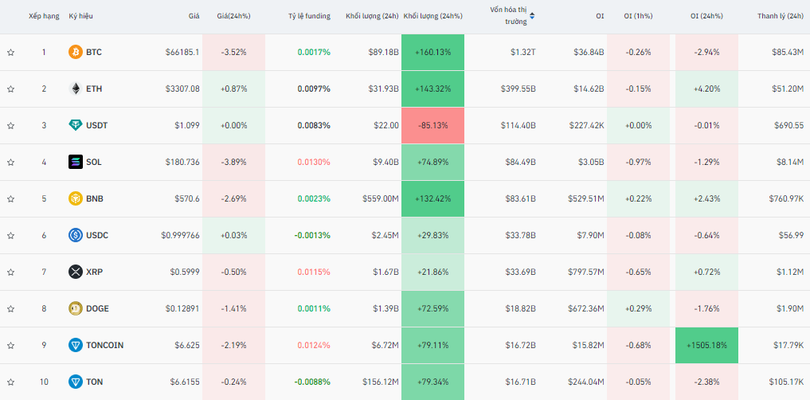Toggle favorite star for SOL row

tap(11, 162)
